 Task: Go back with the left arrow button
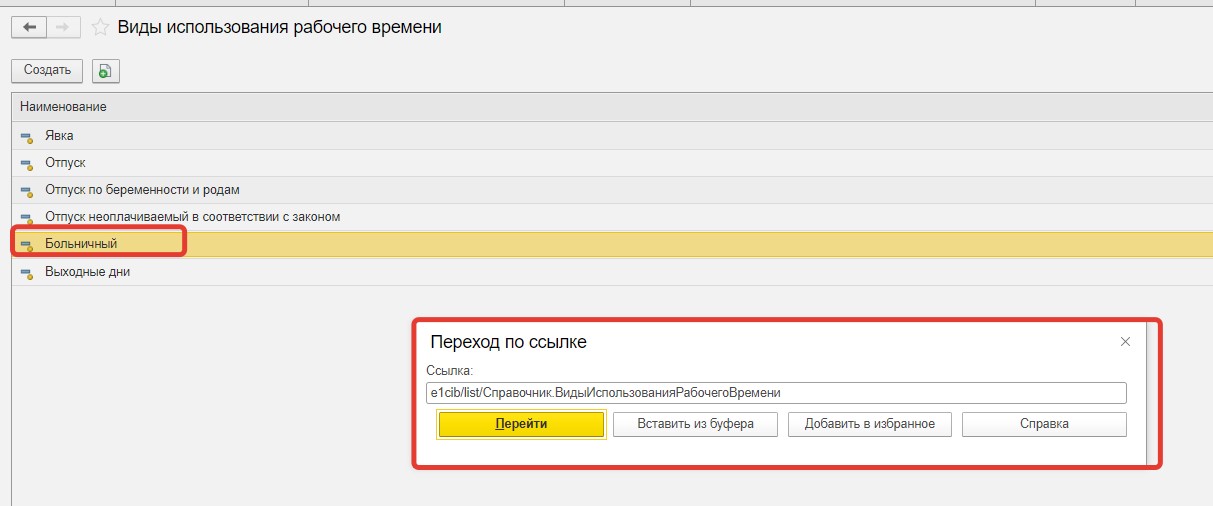(29, 27)
